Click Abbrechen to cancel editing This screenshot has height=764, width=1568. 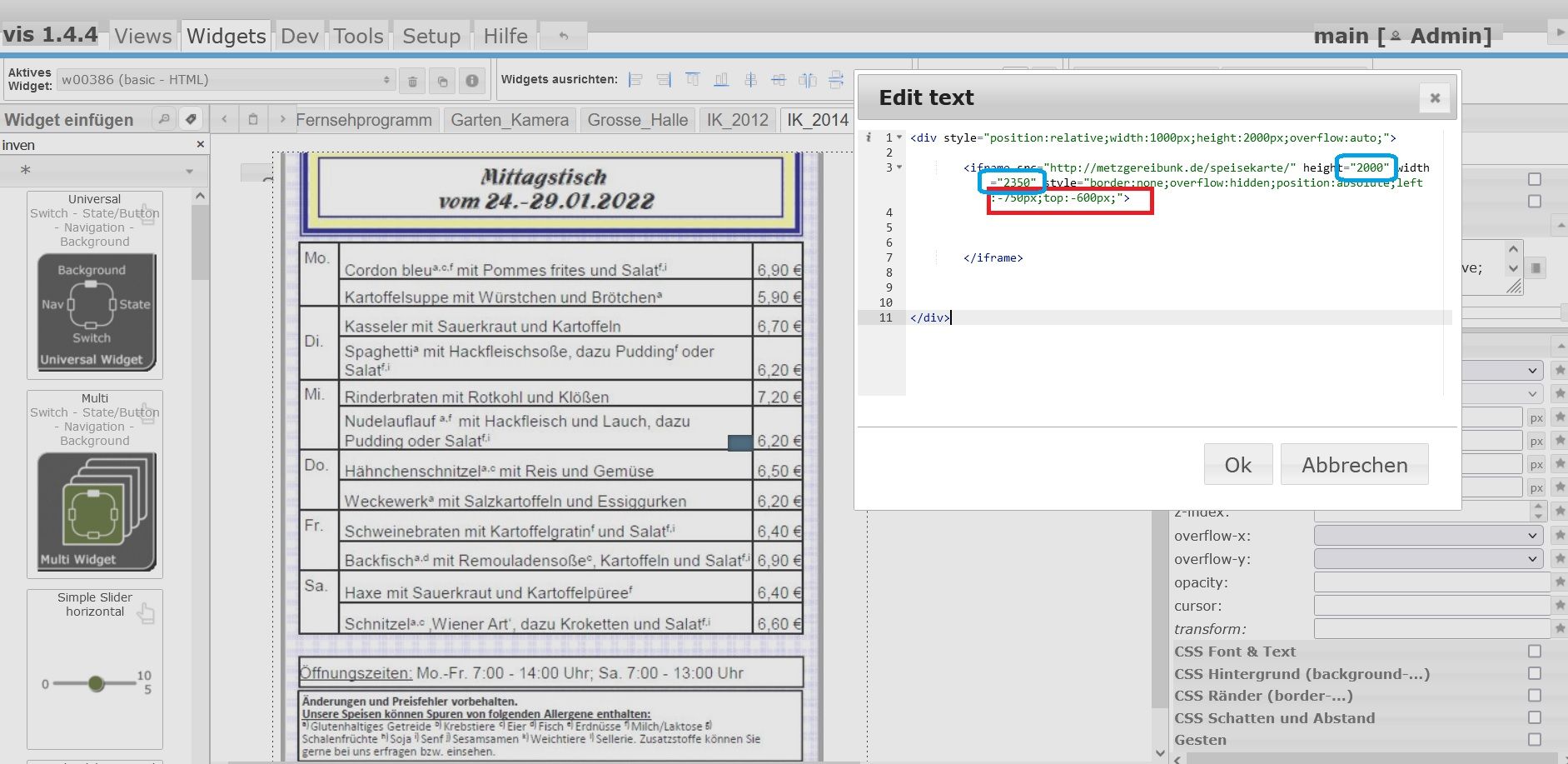[1355, 465]
